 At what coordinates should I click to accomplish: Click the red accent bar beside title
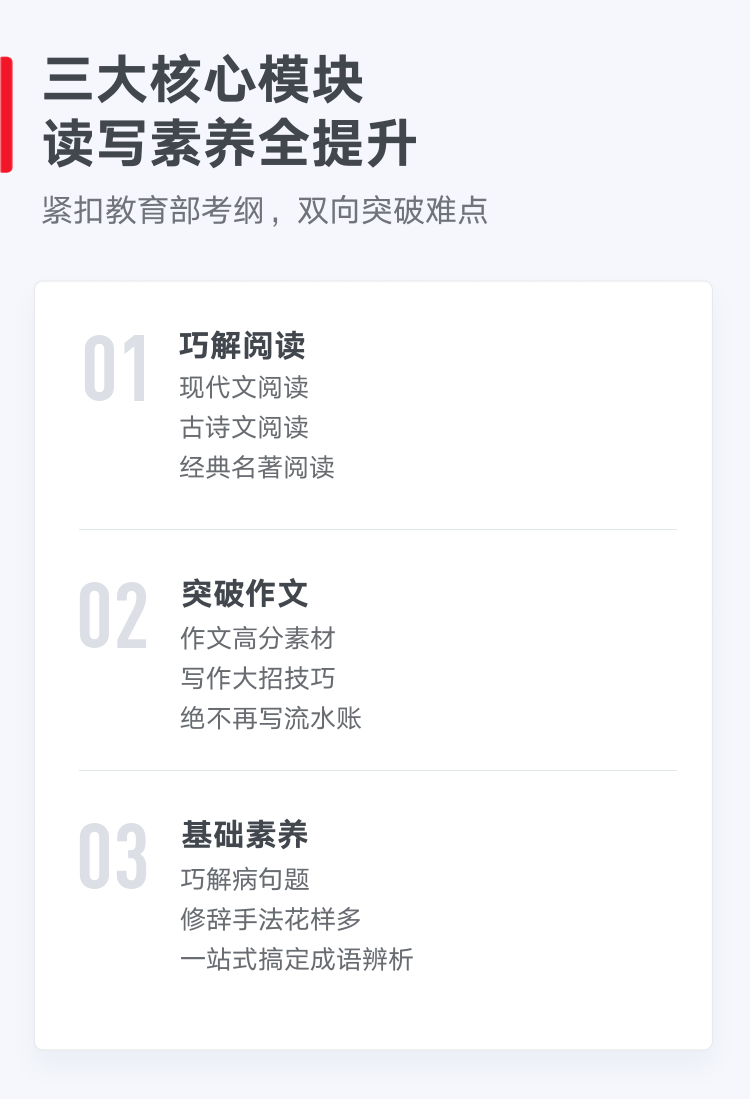(x=6, y=114)
